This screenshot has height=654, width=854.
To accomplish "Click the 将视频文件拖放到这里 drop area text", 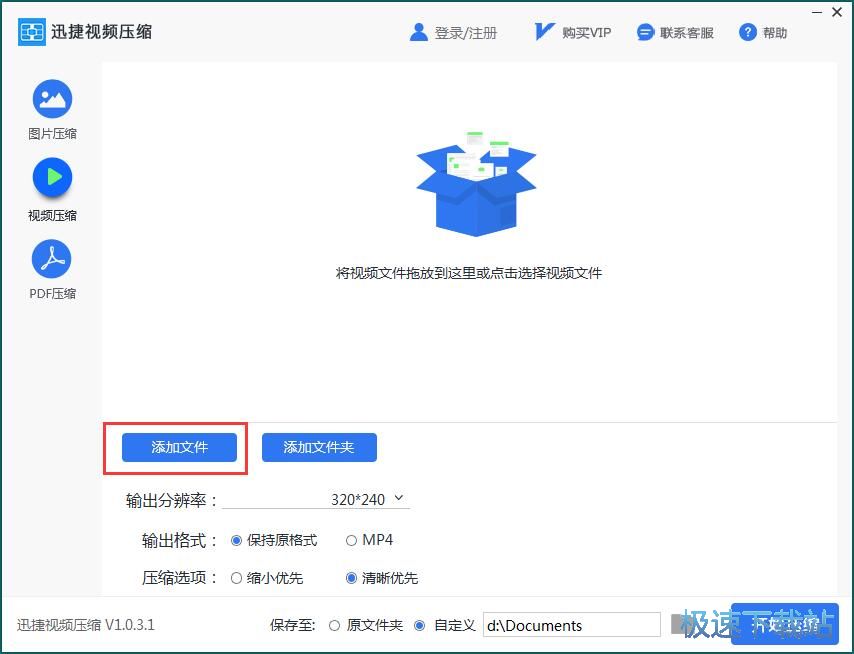I will pos(469,273).
